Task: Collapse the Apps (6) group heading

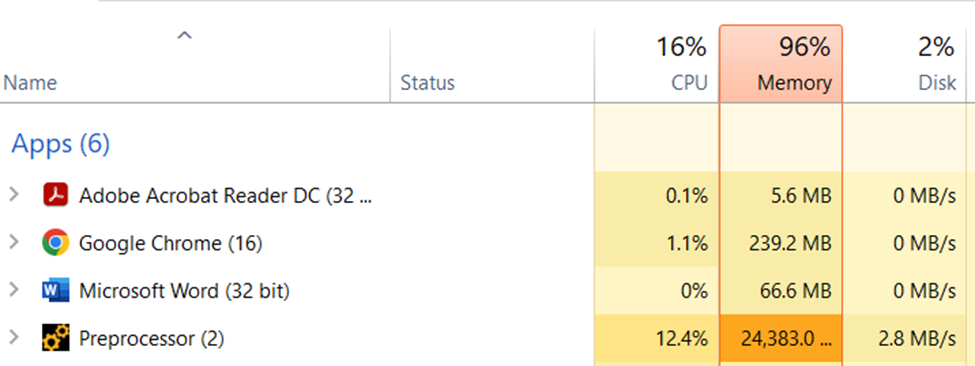Action: tap(61, 144)
